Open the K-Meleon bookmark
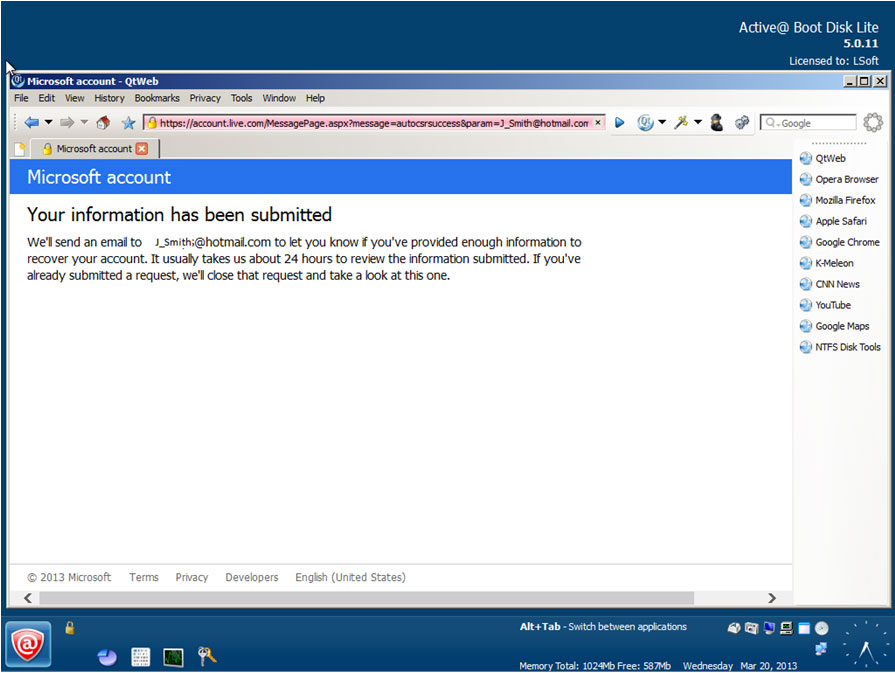Screen dimensions: 895x673 827,263
